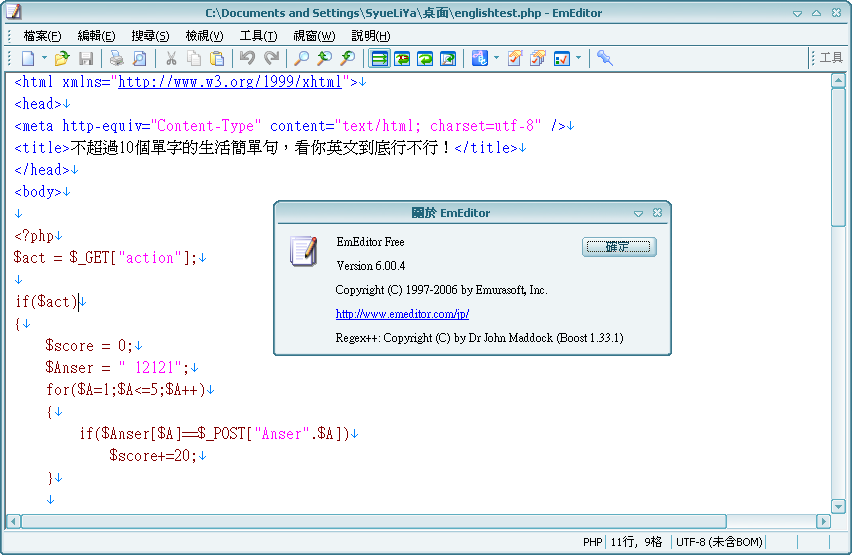Open Find with the magnifier icon

301,58
